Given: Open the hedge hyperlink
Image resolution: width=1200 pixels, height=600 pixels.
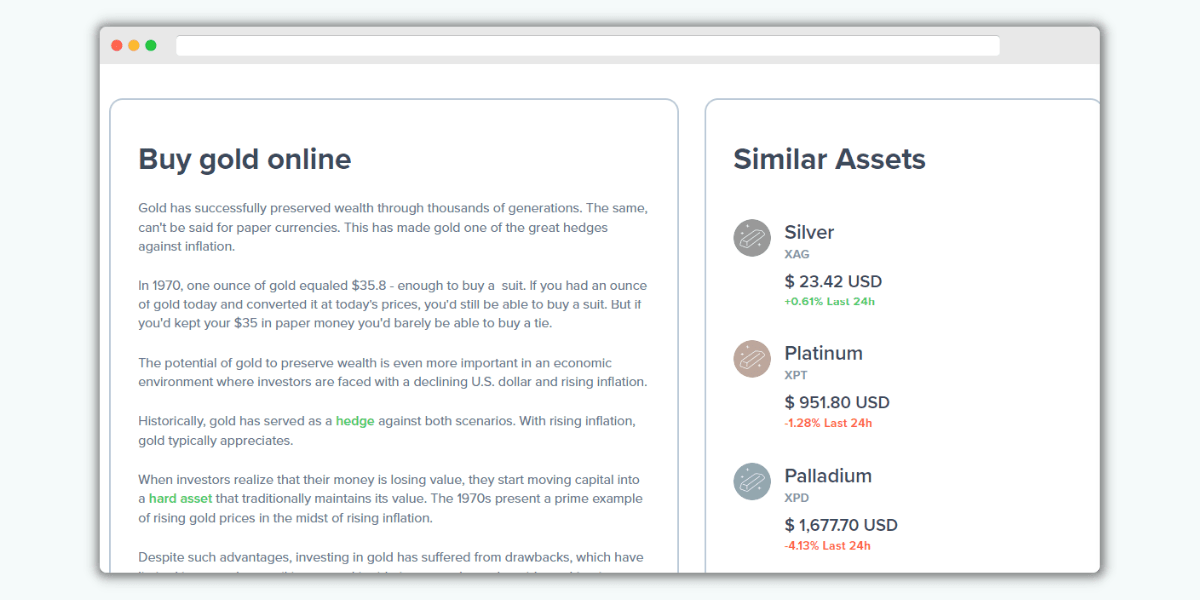Looking at the screenshot, I should (x=355, y=420).
